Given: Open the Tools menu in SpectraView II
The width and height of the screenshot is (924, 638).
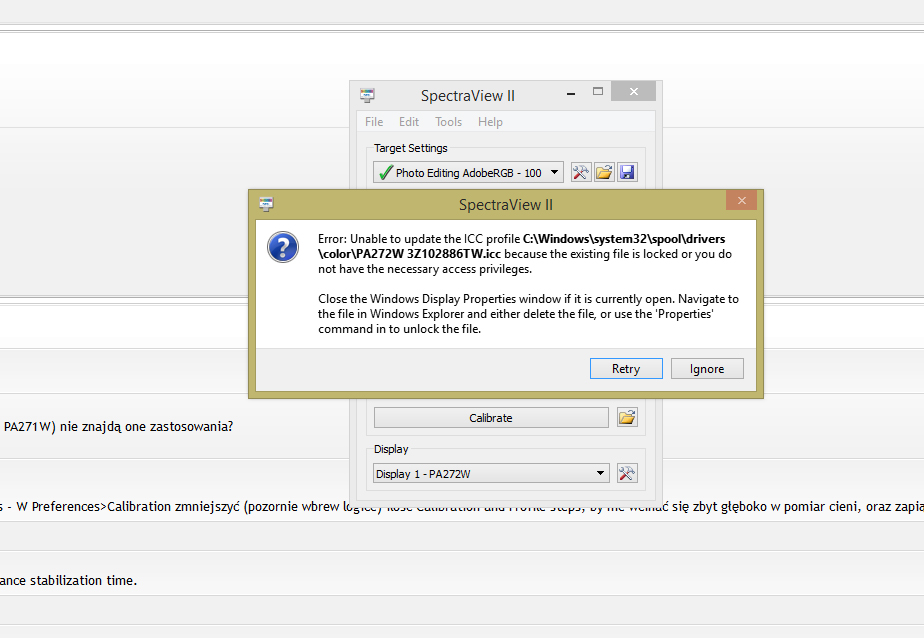Looking at the screenshot, I should [448, 122].
